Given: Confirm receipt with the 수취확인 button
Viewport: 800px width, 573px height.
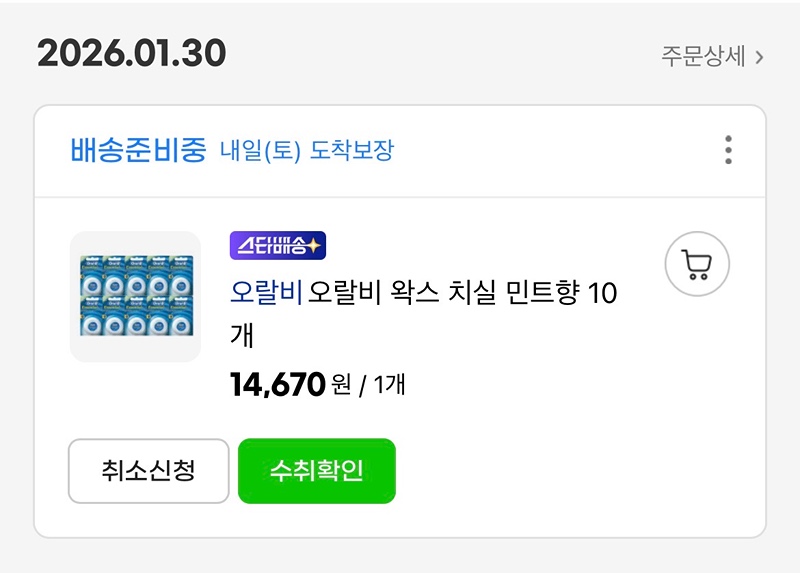Looking at the screenshot, I should (x=316, y=471).
